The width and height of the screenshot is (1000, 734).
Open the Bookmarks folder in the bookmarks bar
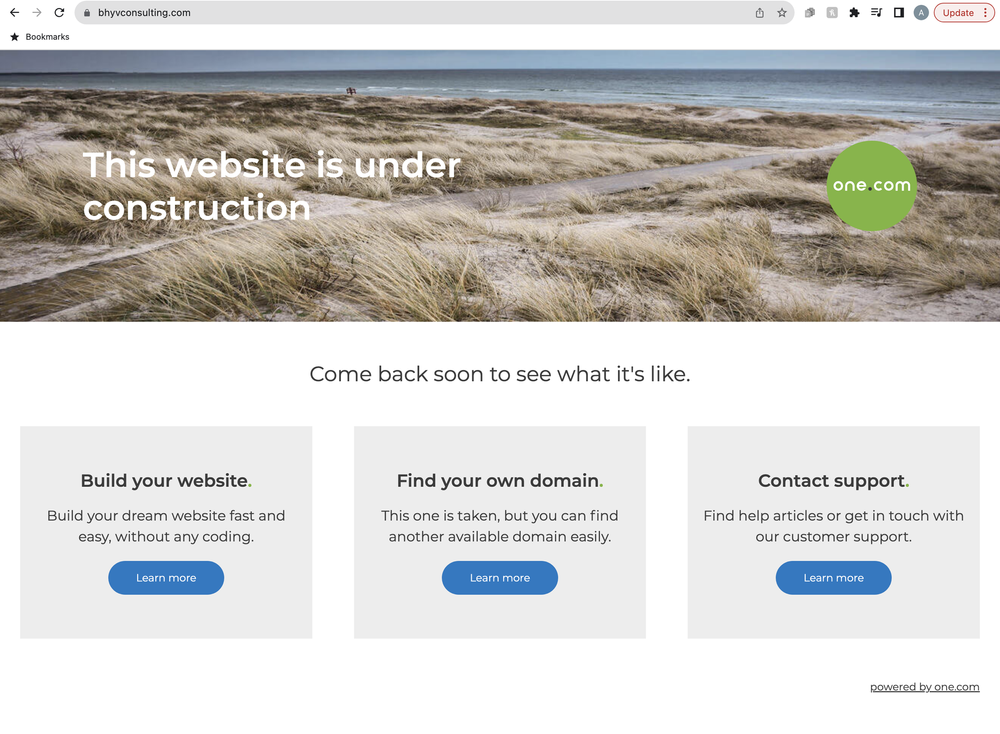(x=40, y=37)
